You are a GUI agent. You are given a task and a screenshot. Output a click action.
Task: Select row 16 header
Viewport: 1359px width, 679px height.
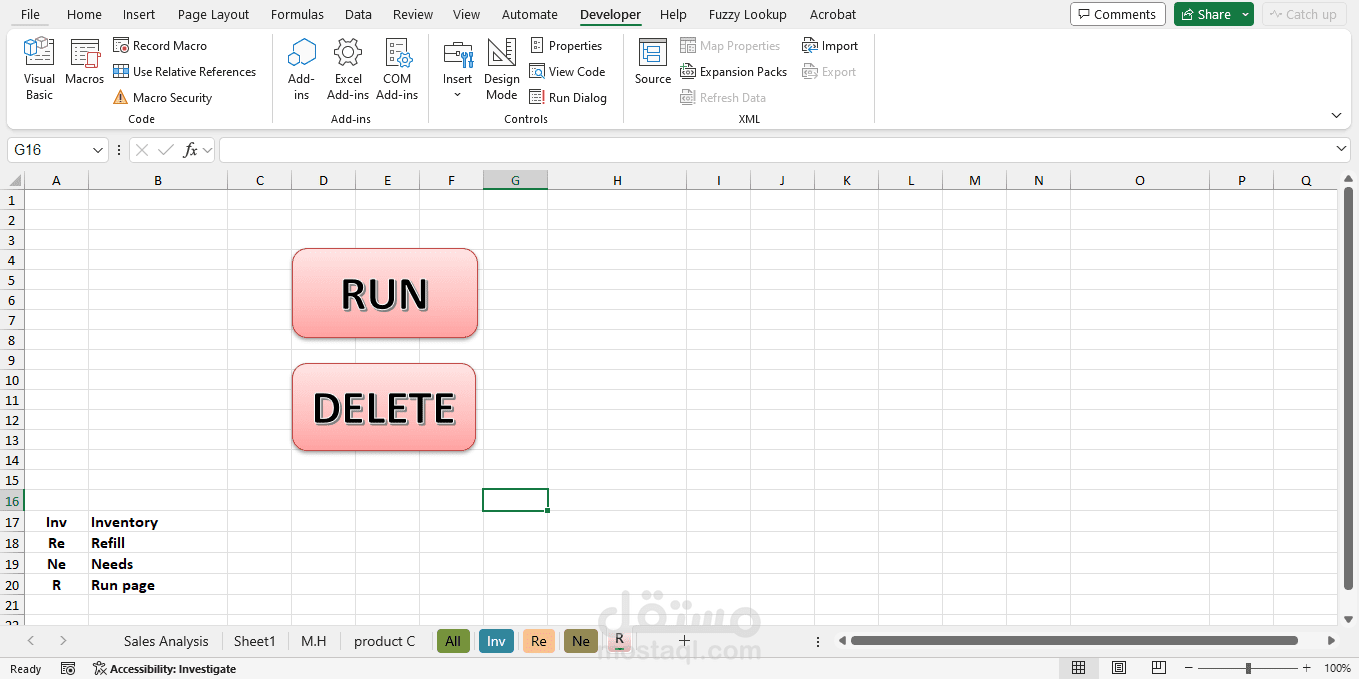pos(12,500)
